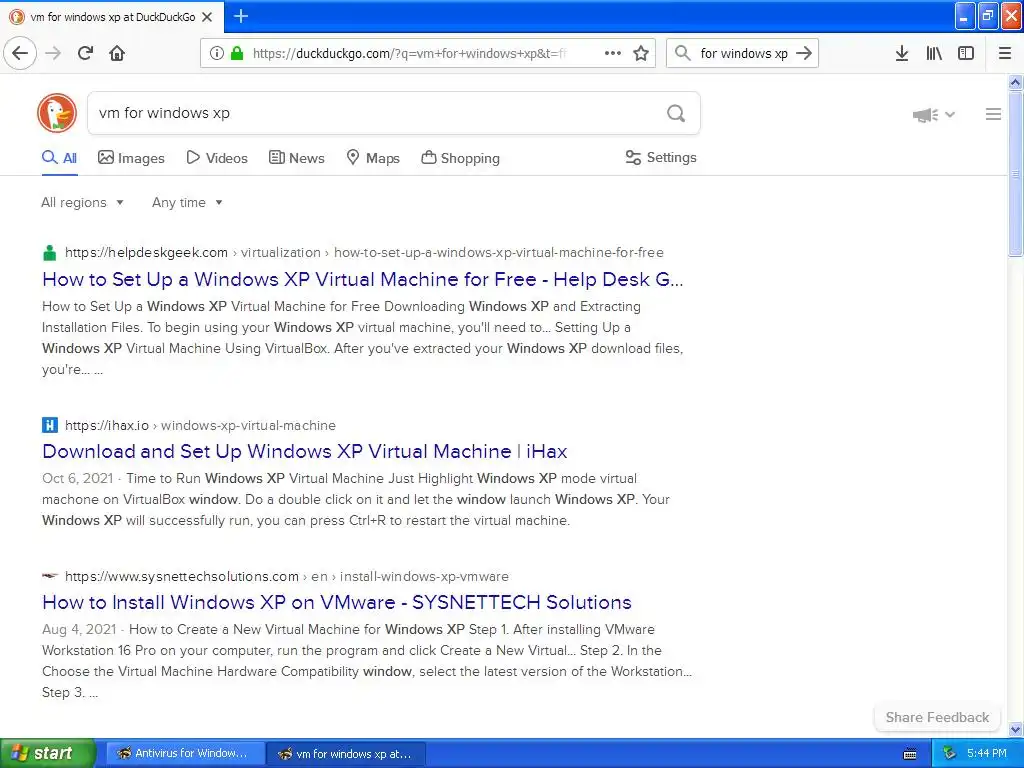Viewport: 1024px width, 768px height.
Task: Open the browser Home page
Action: 117,53
